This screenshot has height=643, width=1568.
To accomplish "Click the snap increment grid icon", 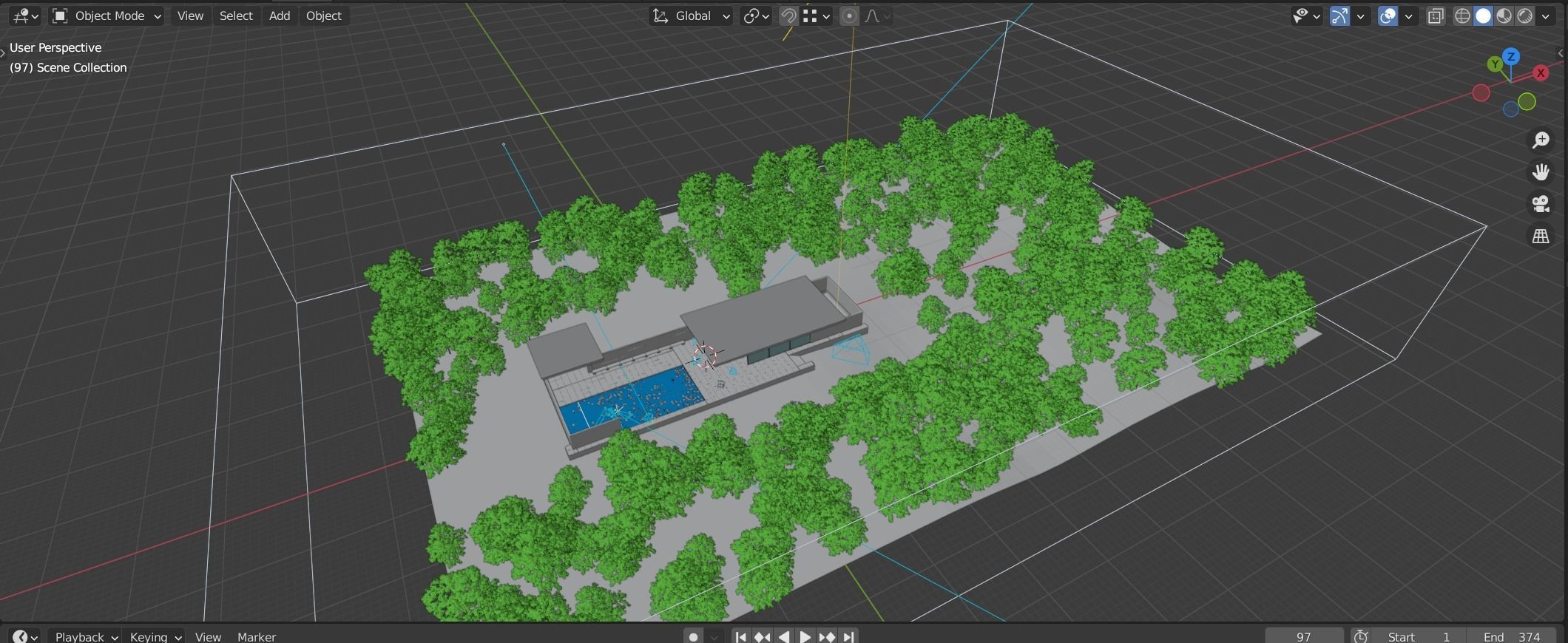I will 811,16.
